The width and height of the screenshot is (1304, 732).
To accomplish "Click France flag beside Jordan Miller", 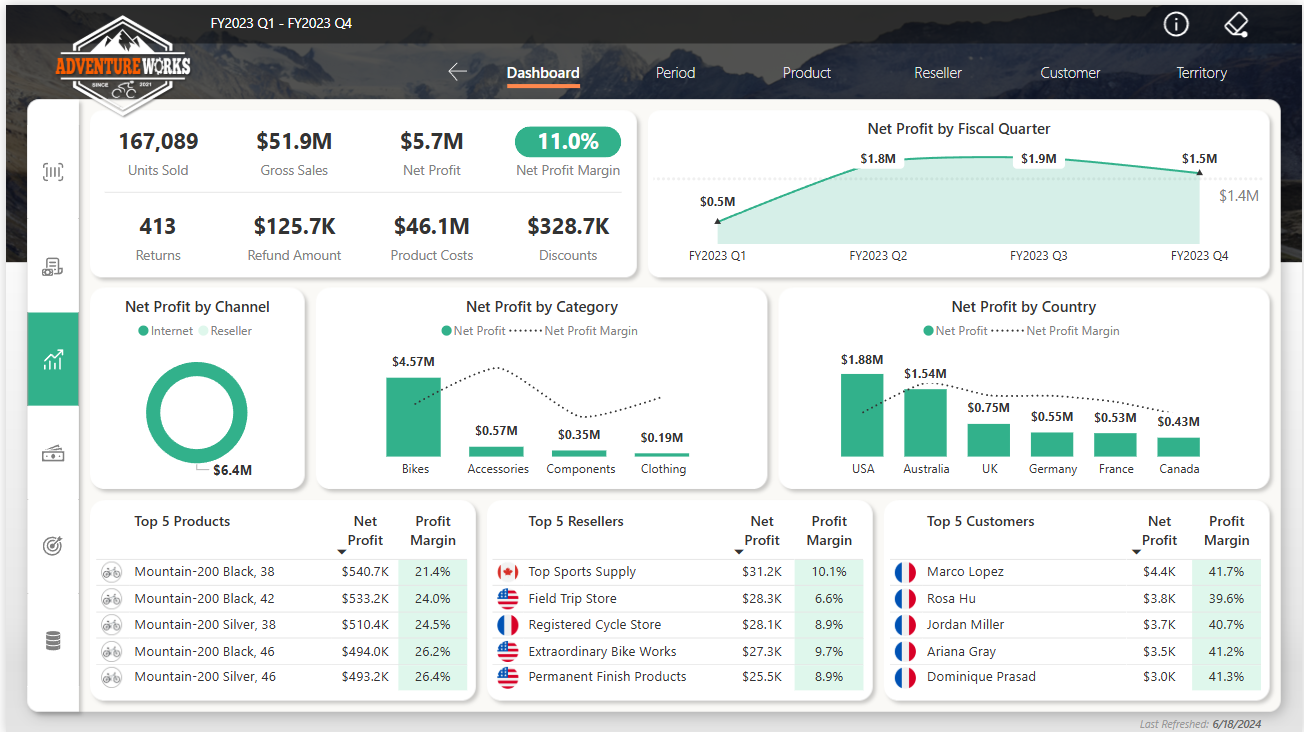I will pyautogui.click(x=905, y=625).
